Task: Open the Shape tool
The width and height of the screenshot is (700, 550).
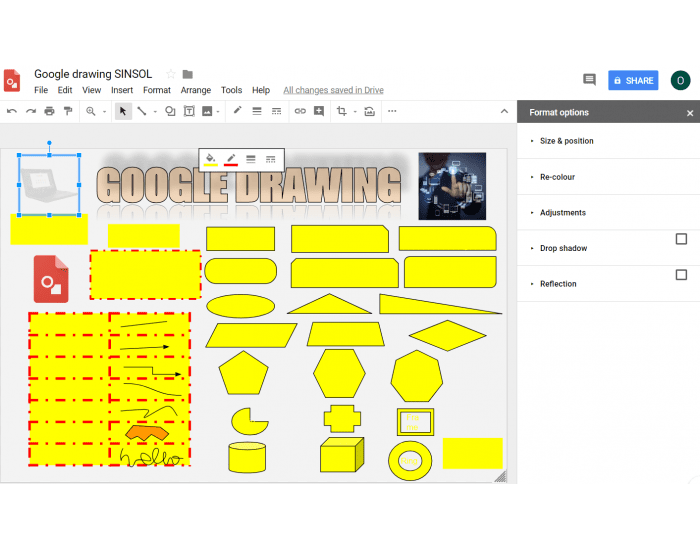Action: tap(170, 111)
